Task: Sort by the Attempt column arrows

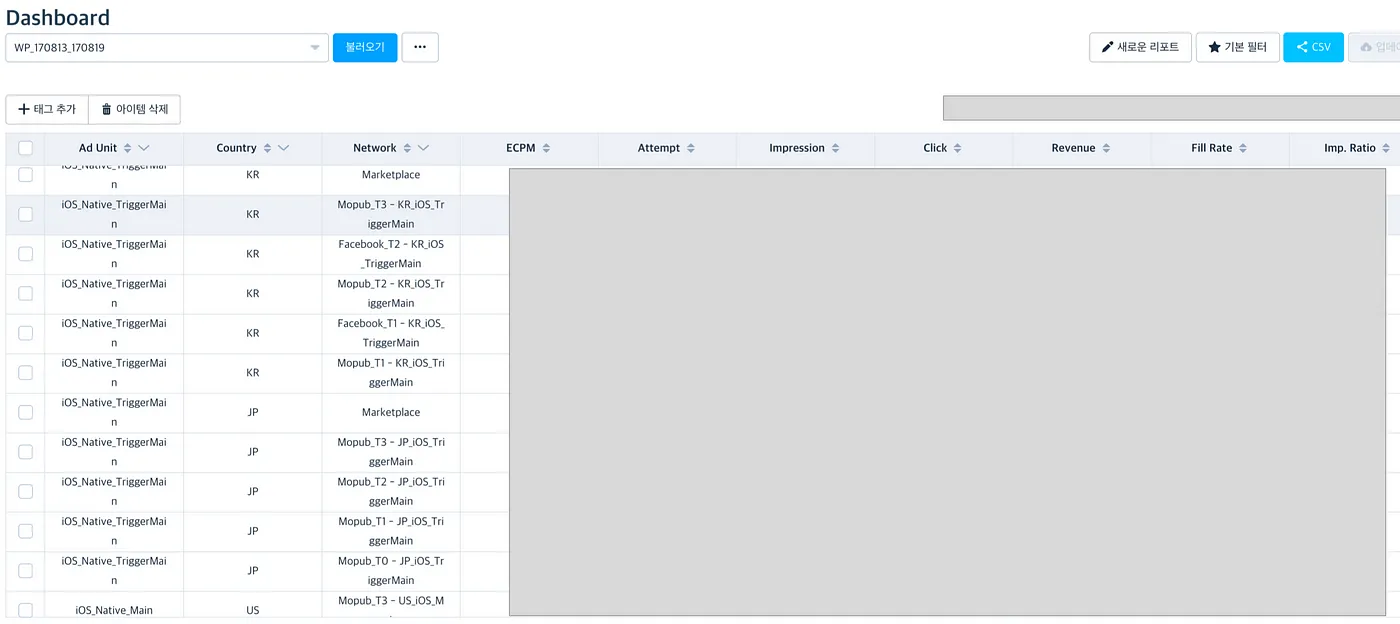Action: click(x=690, y=148)
